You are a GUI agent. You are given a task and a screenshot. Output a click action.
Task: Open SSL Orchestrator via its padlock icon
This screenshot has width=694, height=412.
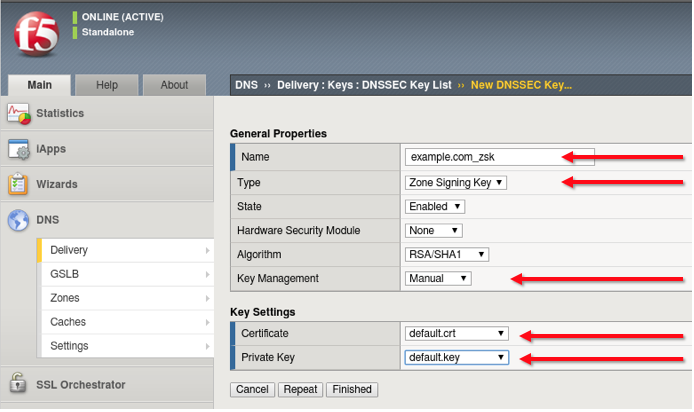pos(18,382)
